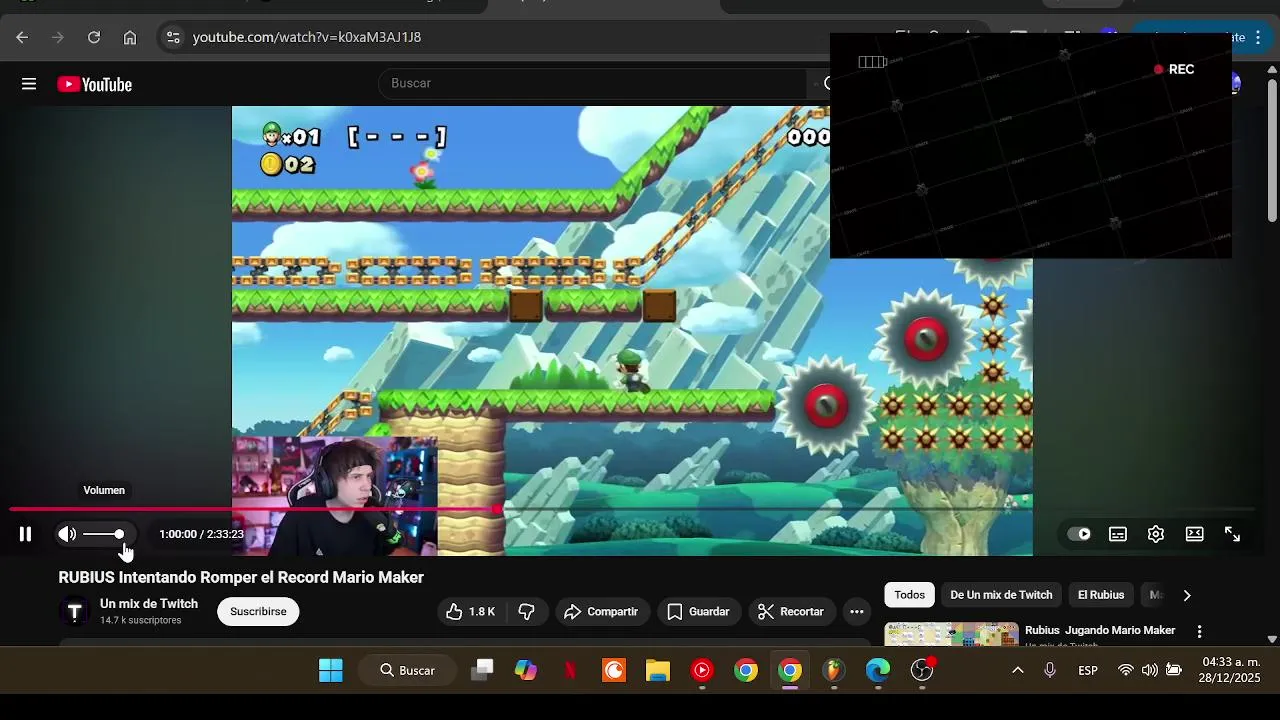The height and width of the screenshot is (720, 1280).
Task: Open the YouTube hamburger guide menu
Action: [x=29, y=84]
